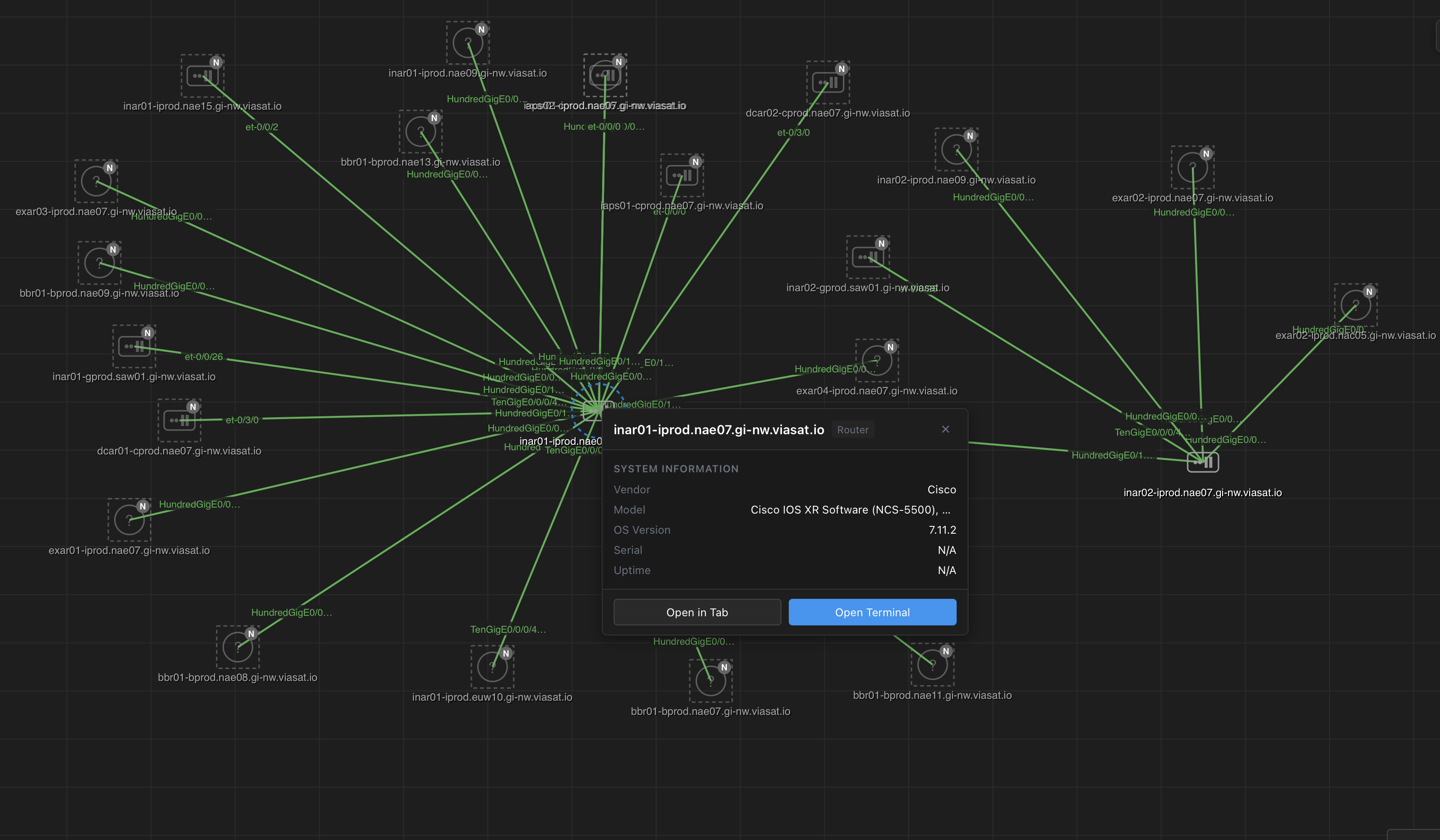The width and height of the screenshot is (1440, 840).
Task: Click the et-0/0/26 interface link label
Action: pos(204,357)
